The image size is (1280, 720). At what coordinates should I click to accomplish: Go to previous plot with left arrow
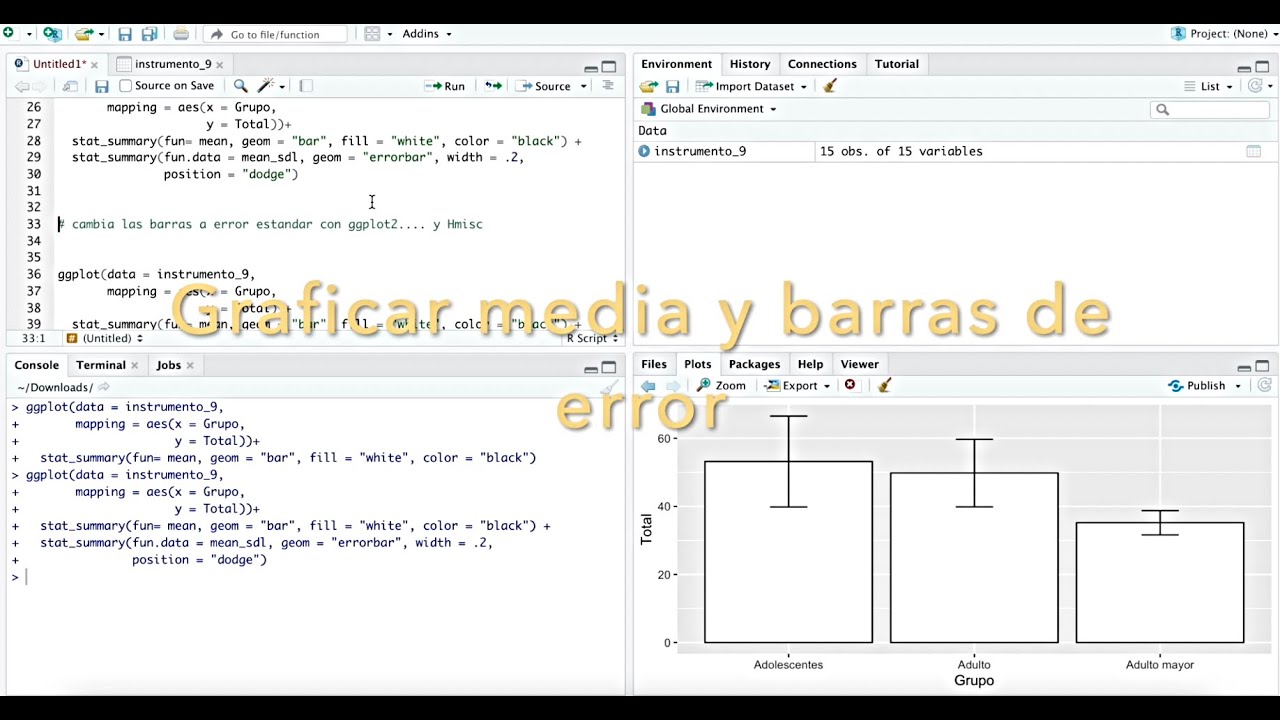[x=648, y=386]
